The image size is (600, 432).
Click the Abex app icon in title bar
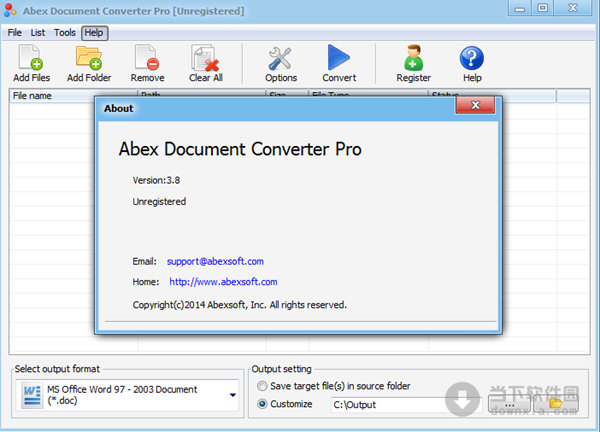(10, 10)
